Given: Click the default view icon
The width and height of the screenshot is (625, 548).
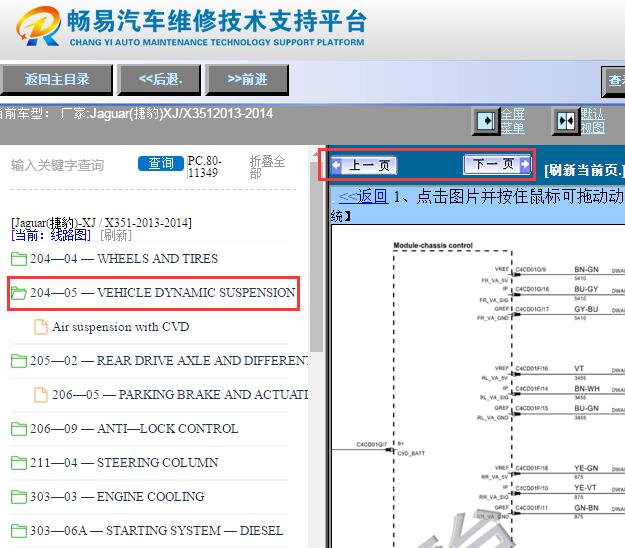Looking at the screenshot, I should pyautogui.click(x=565, y=121).
